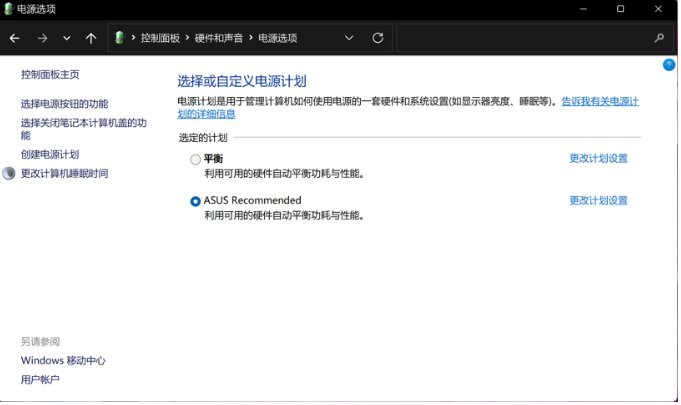Click 电源选项 breadcrumb
This screenshot has width=681, height=405.
pos(278,38)
